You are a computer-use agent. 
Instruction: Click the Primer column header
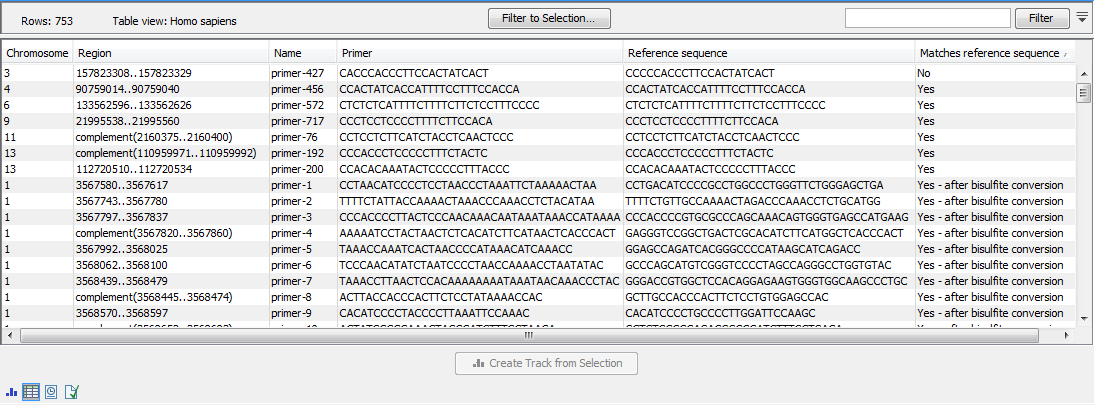479,52
